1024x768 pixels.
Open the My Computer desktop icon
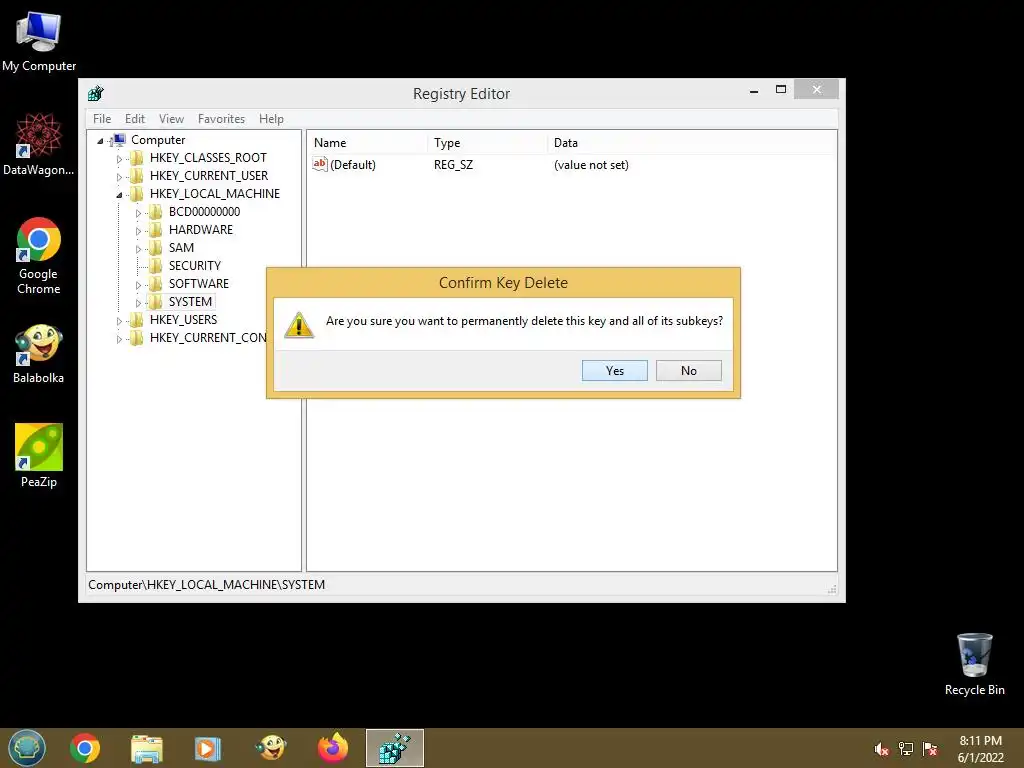(39, 40)
